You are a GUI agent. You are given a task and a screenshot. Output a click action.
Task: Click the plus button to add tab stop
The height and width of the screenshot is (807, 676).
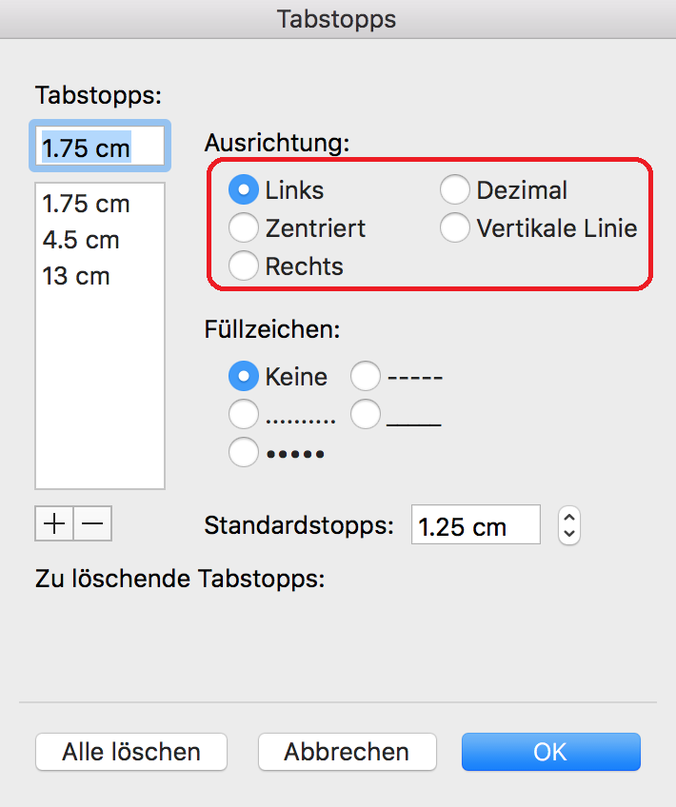point(54,523)
